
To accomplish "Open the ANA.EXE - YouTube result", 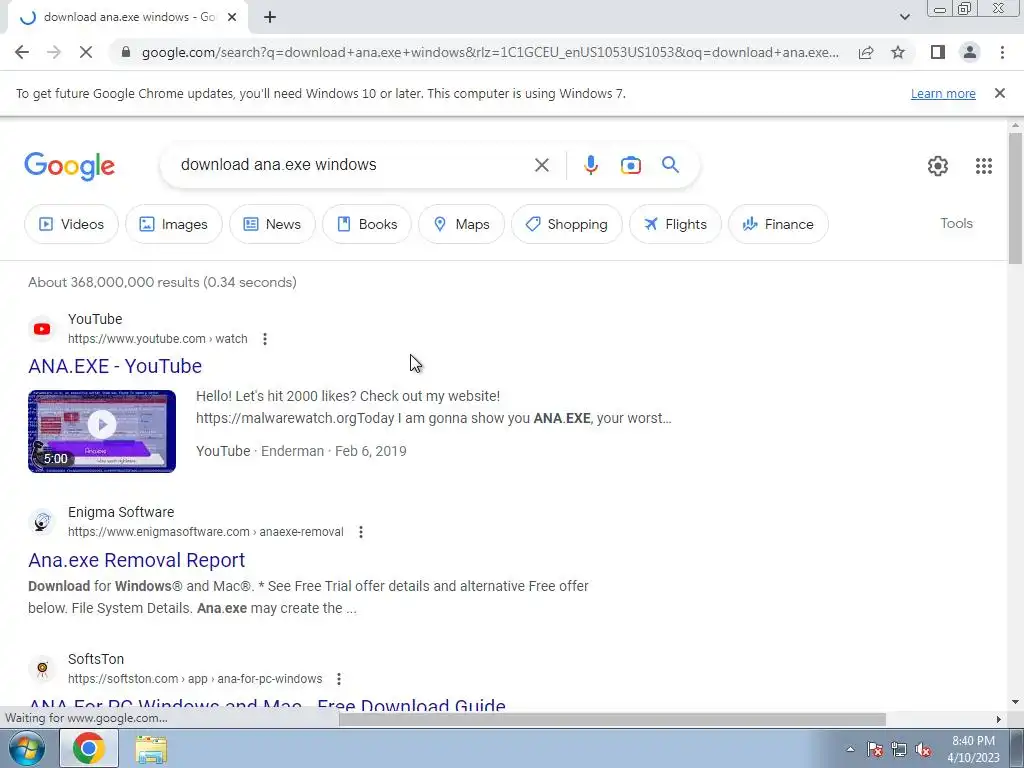I will click(115, 366).
